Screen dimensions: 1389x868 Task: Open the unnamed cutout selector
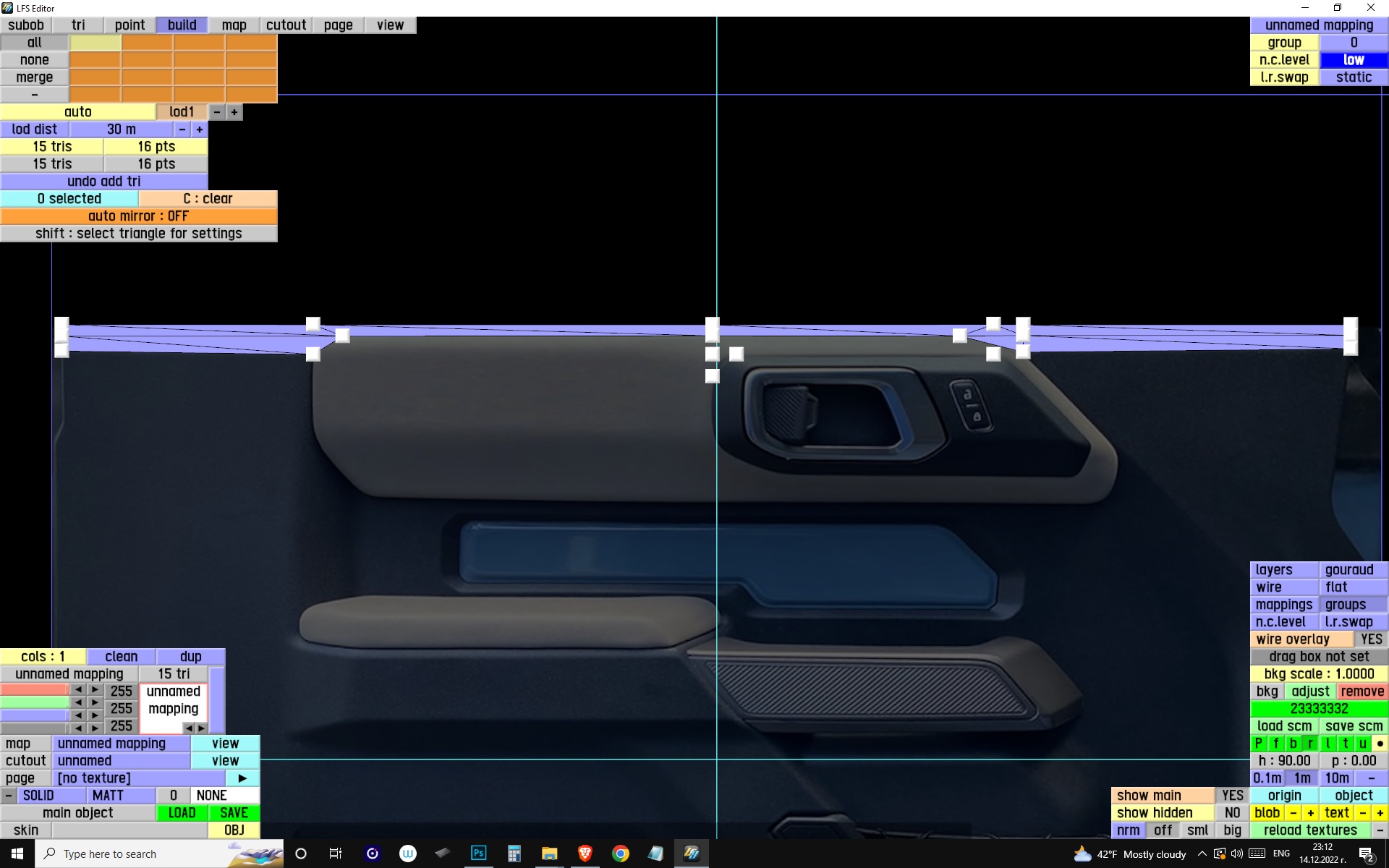(121, 761)
